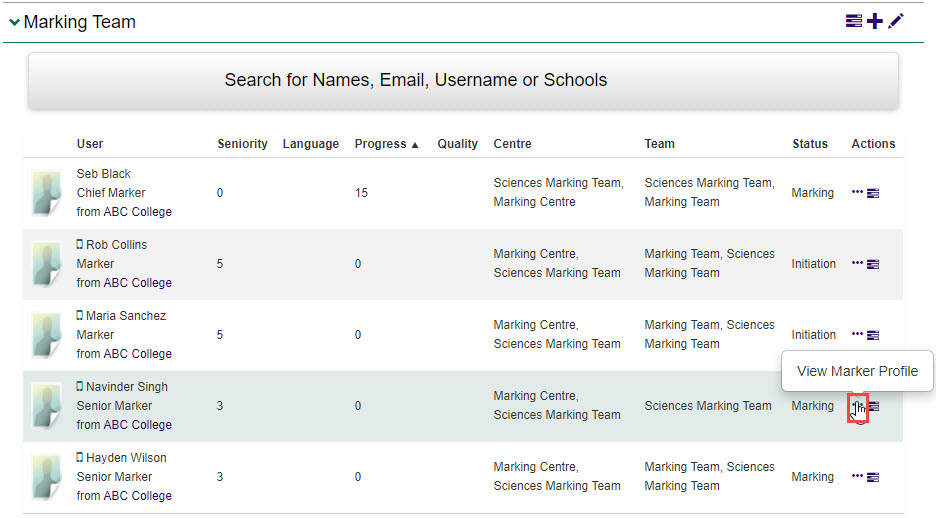Open View Marker Profile for Navinder Singh
Screen dimensions: 936x518
tap(857, 406)
